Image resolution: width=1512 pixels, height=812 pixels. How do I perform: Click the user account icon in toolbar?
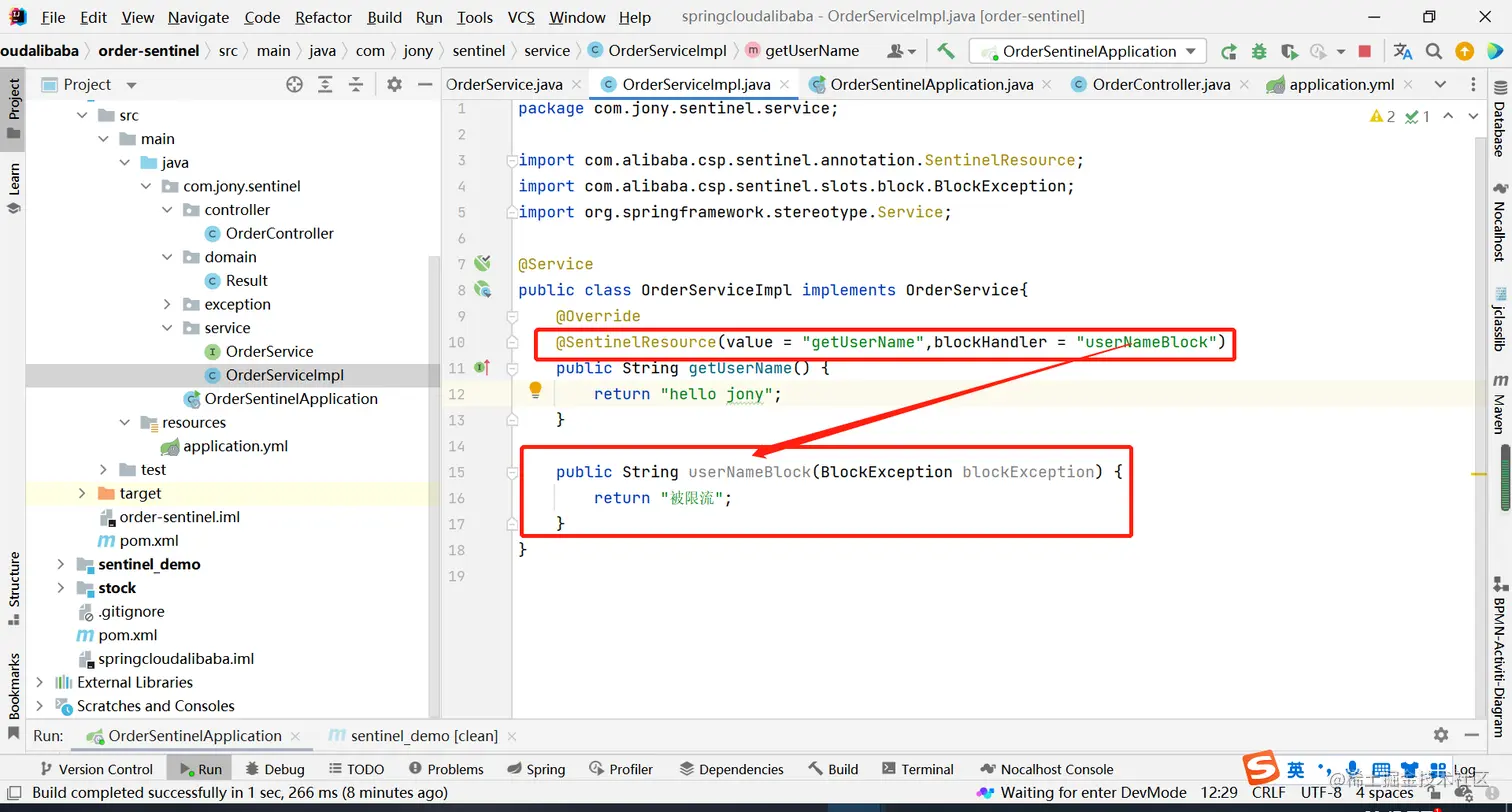[901, 51]
